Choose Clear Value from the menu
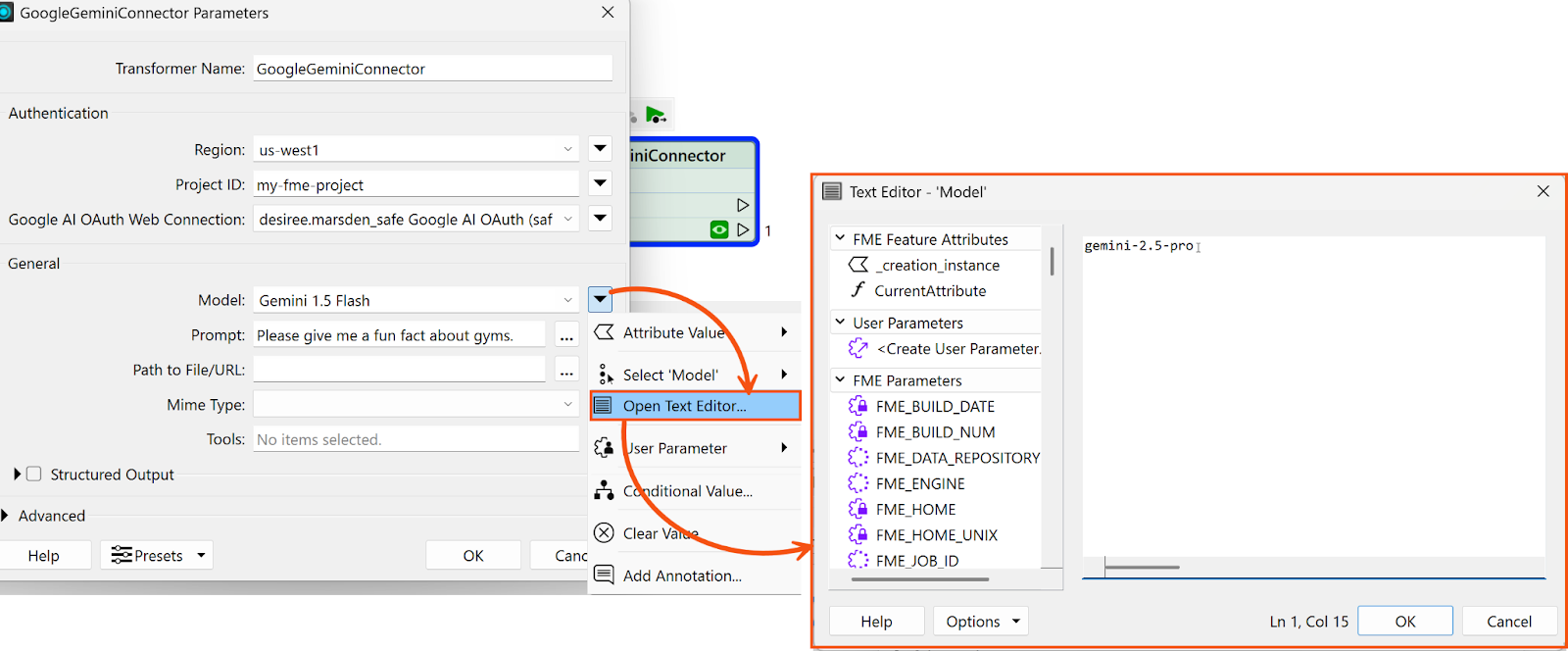 695,533
